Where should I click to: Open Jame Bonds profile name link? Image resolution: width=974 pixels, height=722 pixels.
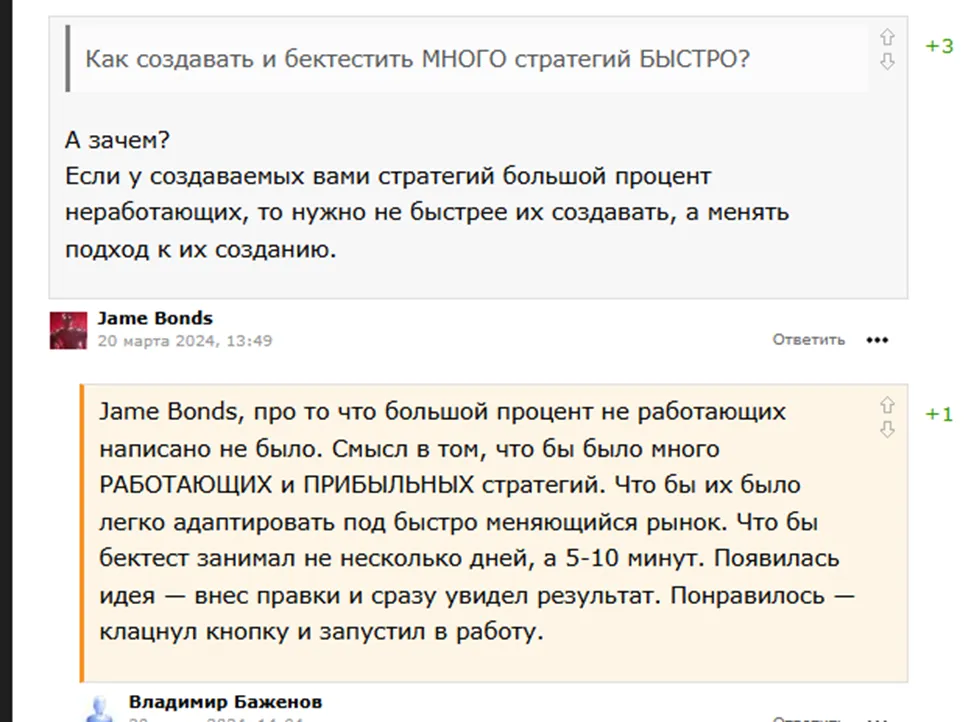pos(155,318)
